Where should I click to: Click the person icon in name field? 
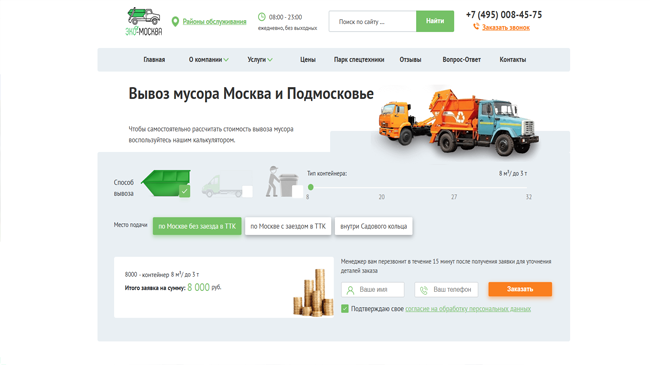coord(350,290)
